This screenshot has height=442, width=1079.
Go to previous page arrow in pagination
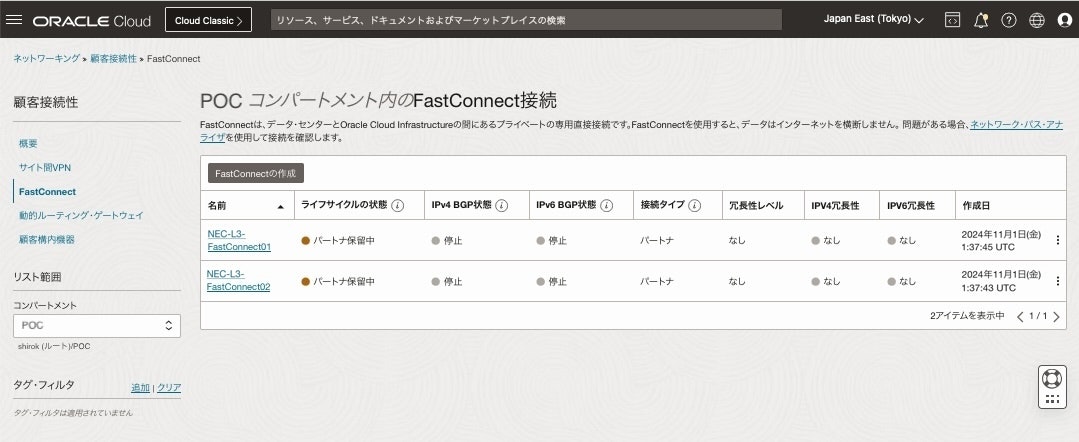click(x=1021, y=316)
